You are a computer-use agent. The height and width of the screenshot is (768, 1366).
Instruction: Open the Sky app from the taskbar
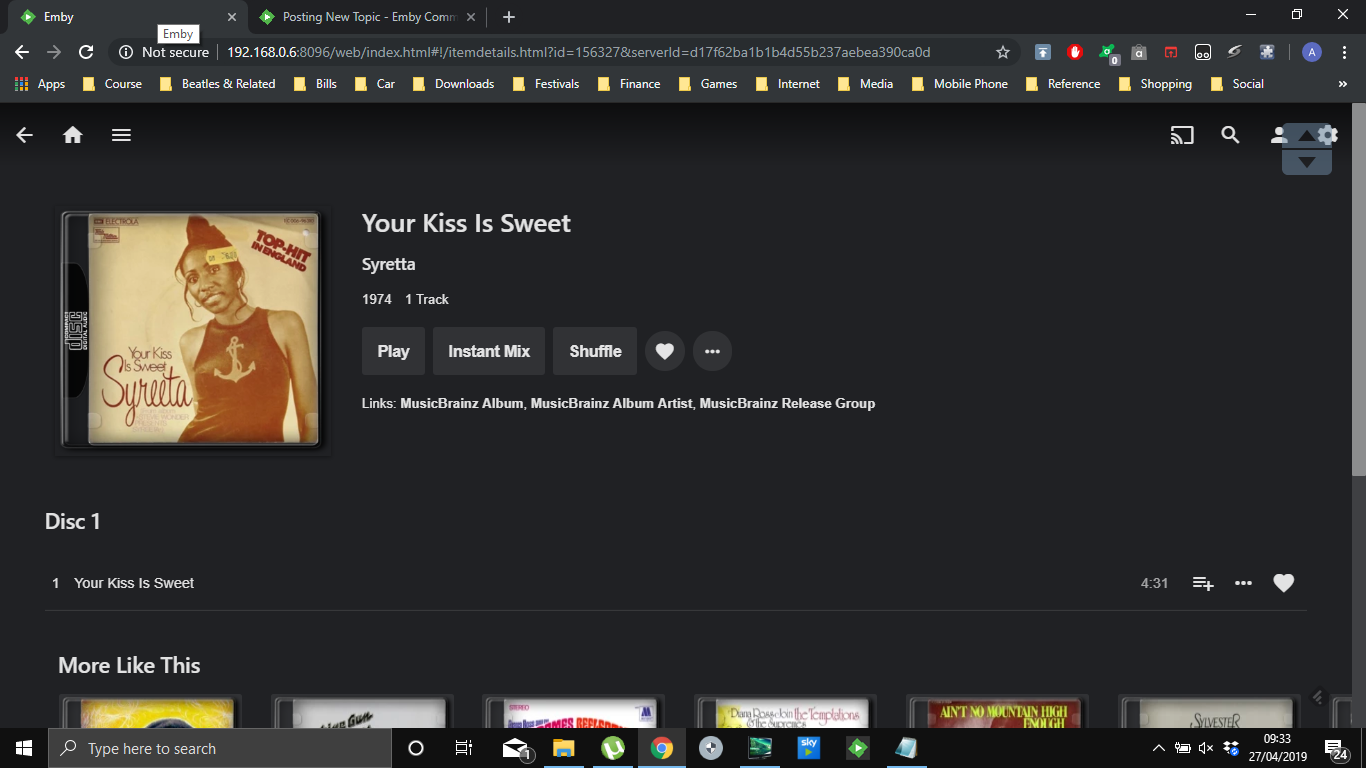808,748
